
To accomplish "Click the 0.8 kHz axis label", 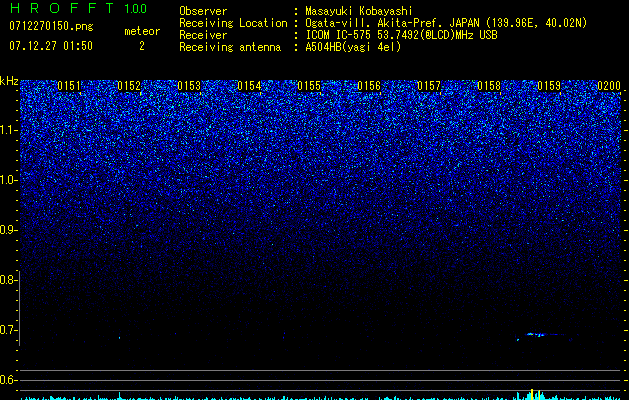I will (x=8, y=280).
